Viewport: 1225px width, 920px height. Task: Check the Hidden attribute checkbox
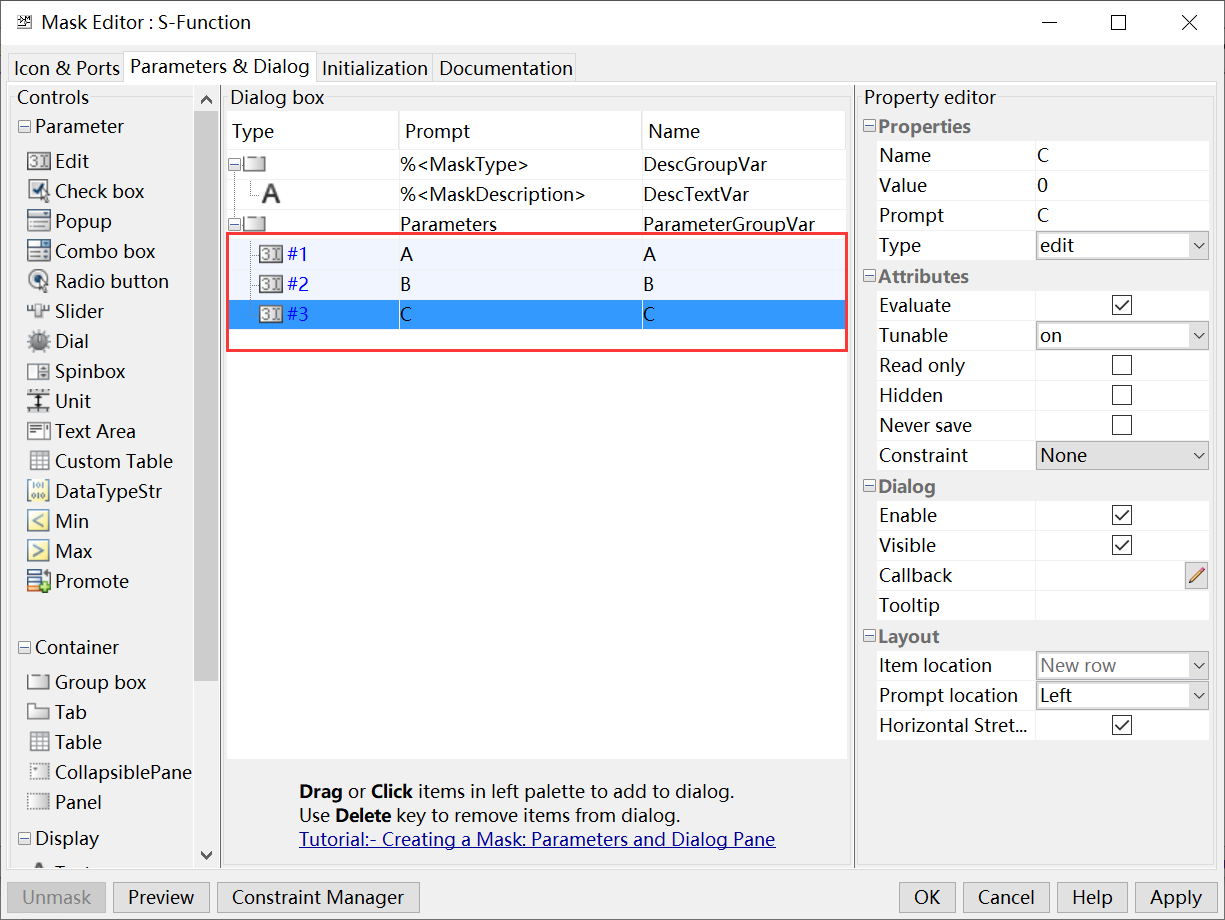pyautogui.click(x=1122, y=395)
